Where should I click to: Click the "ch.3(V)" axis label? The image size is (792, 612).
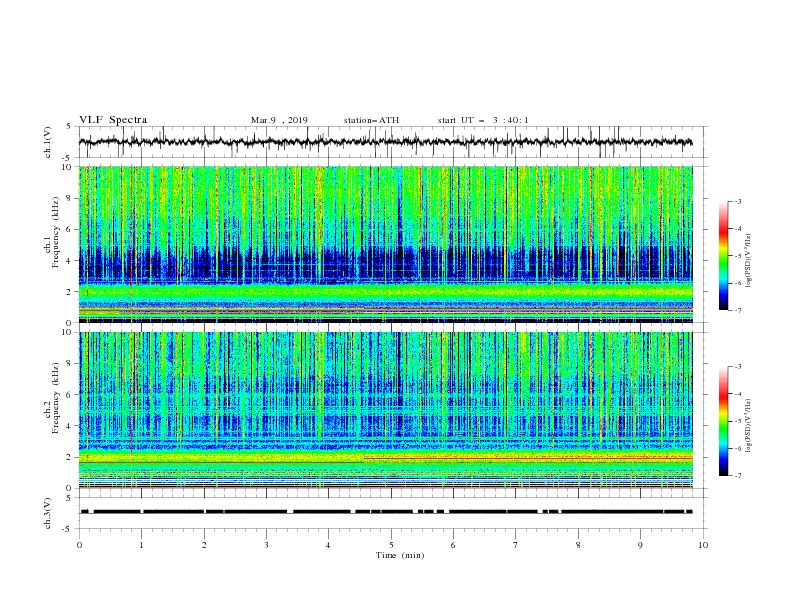pyautogui.click(x=48, y=513)
